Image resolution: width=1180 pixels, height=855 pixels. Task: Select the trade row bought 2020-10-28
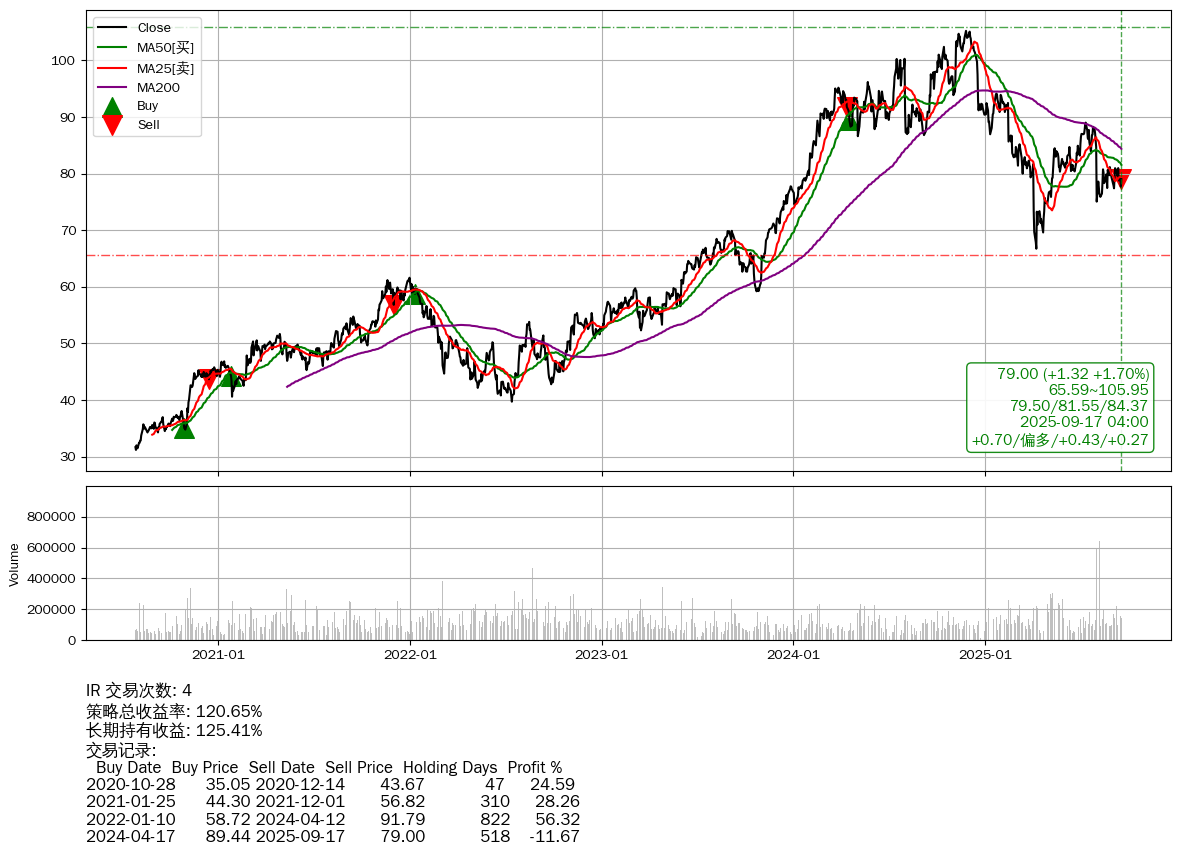tap(330, 784)
